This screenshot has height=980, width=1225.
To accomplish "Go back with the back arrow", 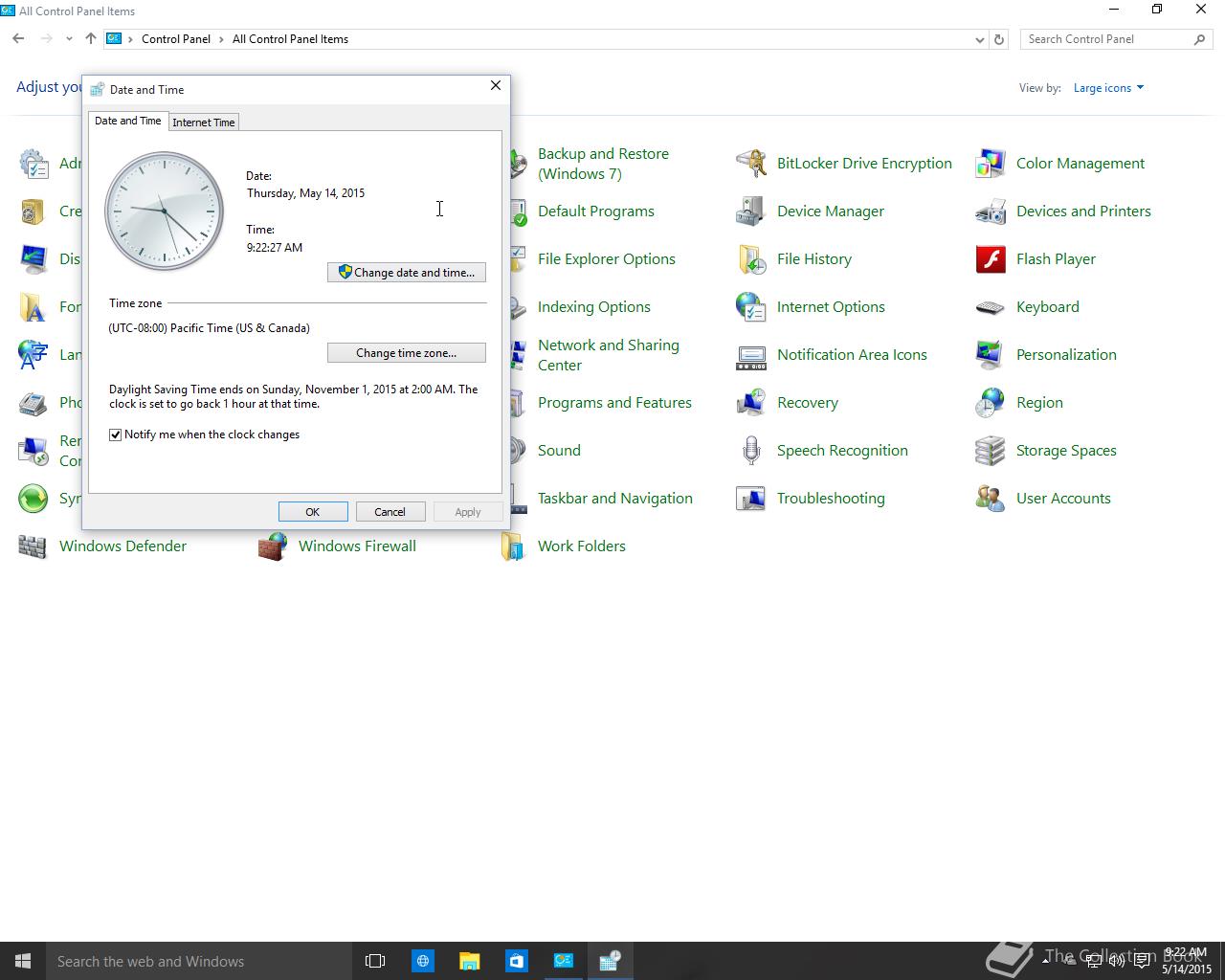I will [18, 39].
